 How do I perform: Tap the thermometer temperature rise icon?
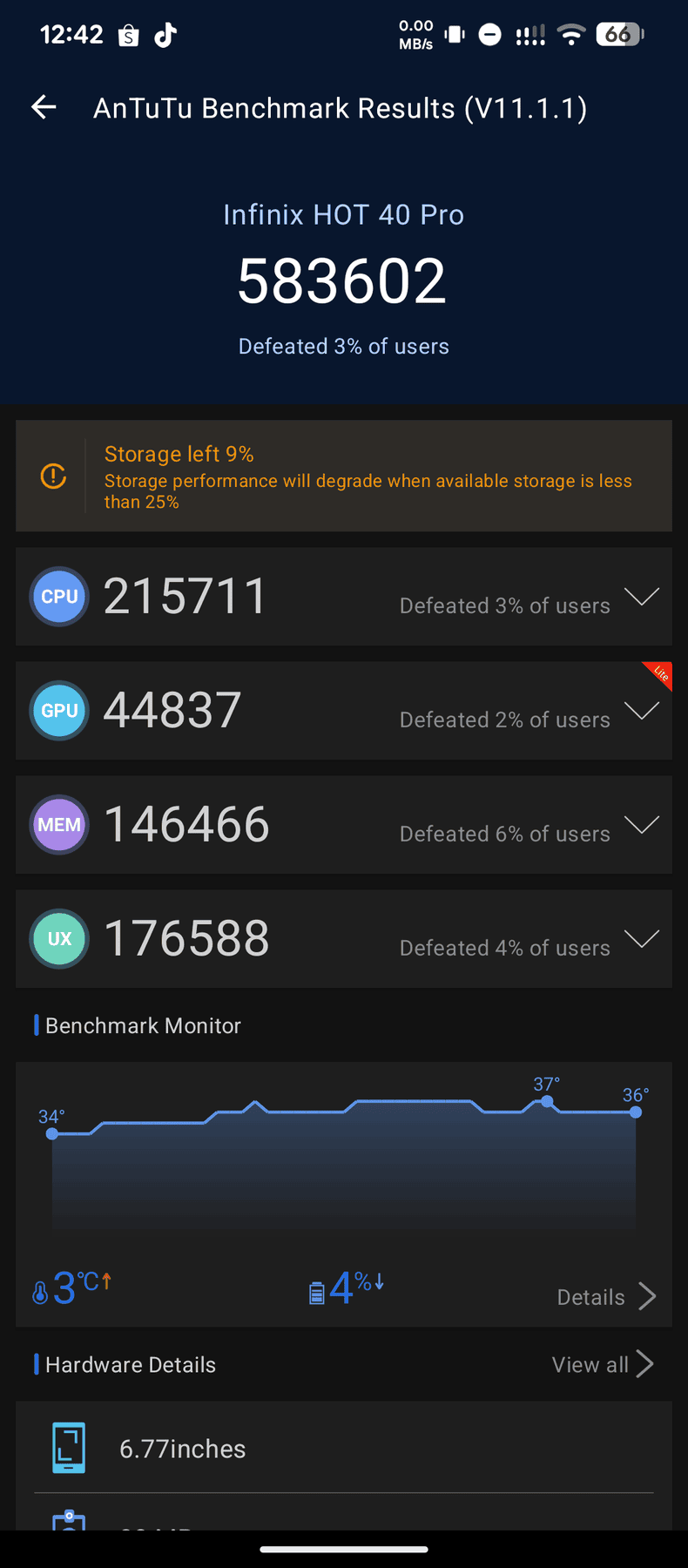40,1293
